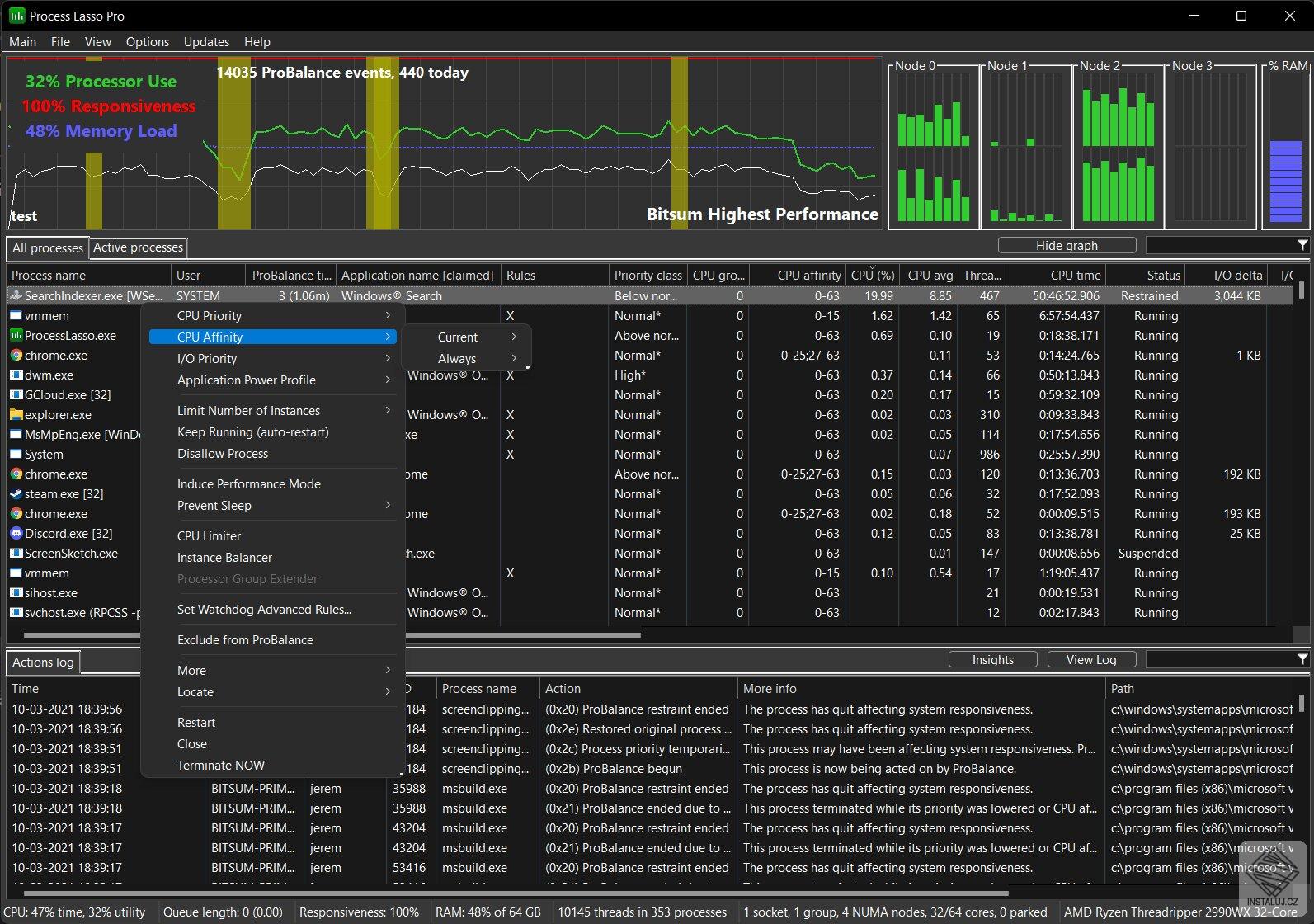The height and width of the screenshot is (924, 1314).
Task: Open the Prevent Sleep submenu
Action: click(x=273, y=505)
